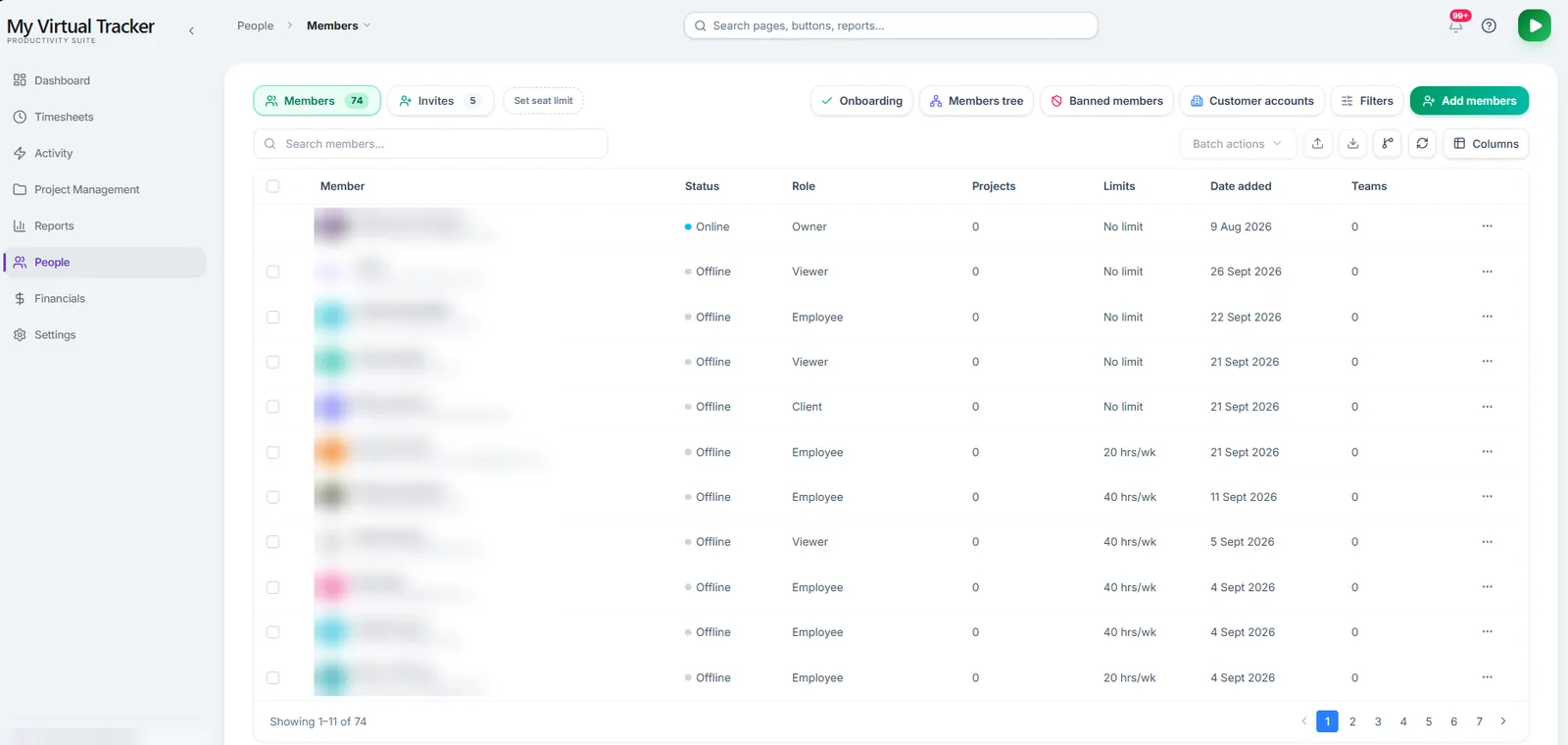Click the Status column header
The image size is (1568, 745).
tap(702, 186)
